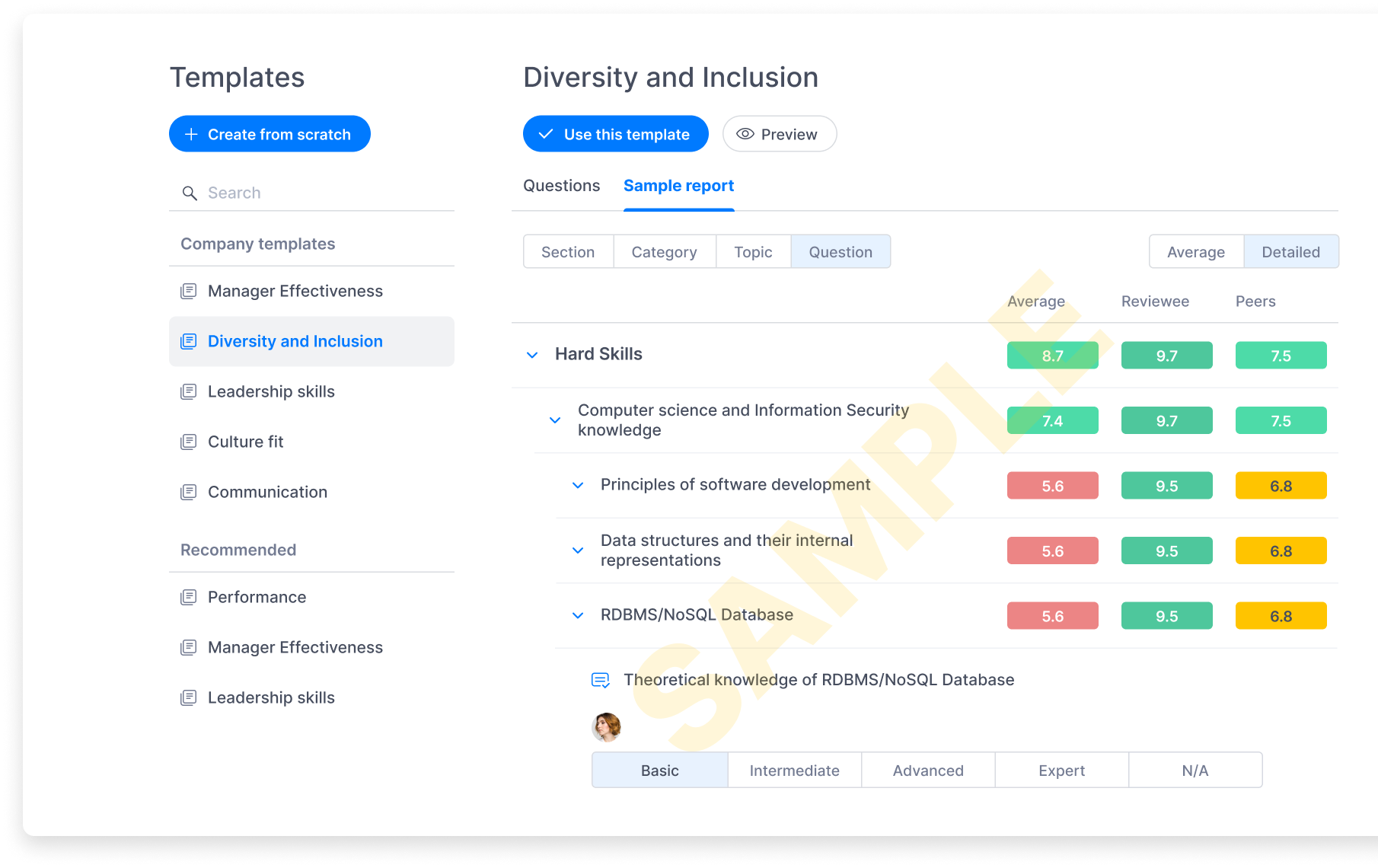Viewport: 1378px width, 868px height.
Task: Collapse the RDBMS/NoSQL Database row
Action: coord(577,615)
